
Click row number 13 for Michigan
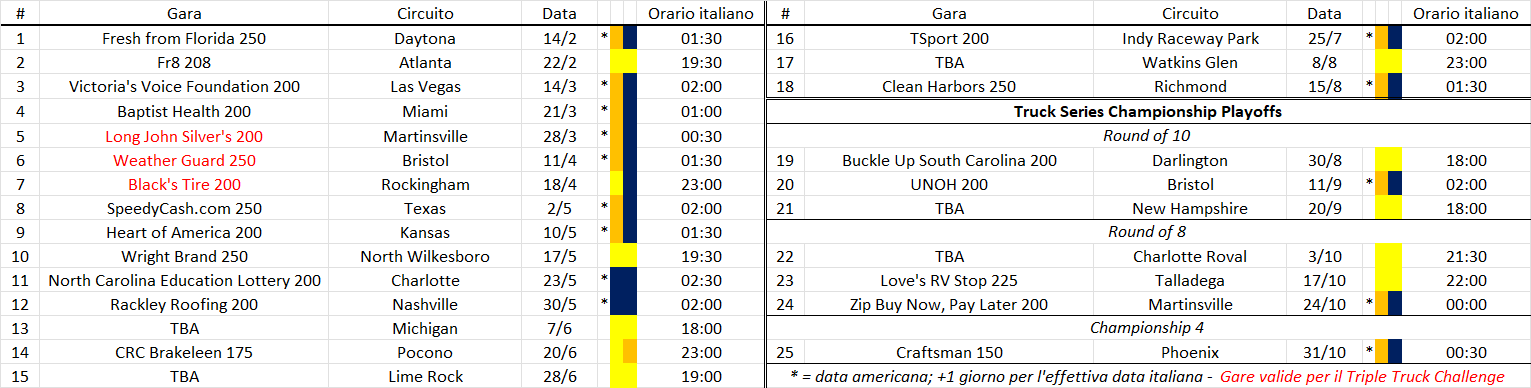(x=21, y=328)
